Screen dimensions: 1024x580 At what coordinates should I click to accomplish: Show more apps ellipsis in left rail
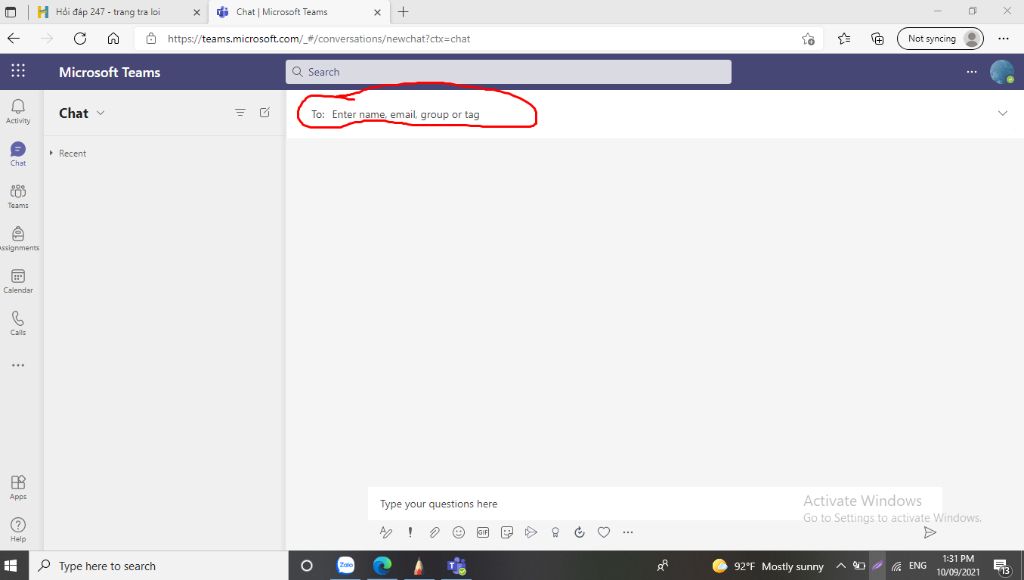[18, 365]
